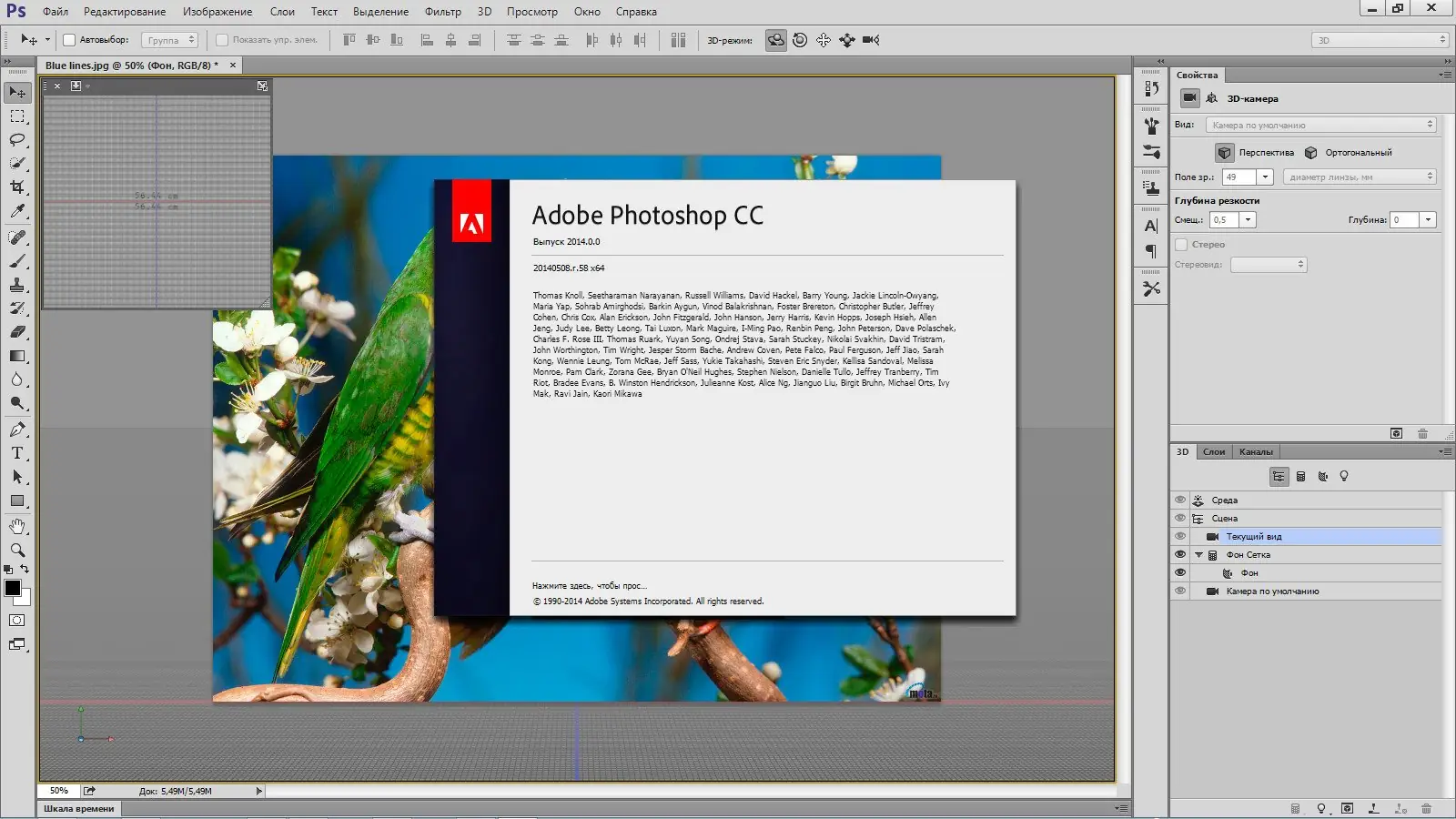Screen dimensions: 1456x819
Task: Select the Crop tool
Action: [17, 187]
